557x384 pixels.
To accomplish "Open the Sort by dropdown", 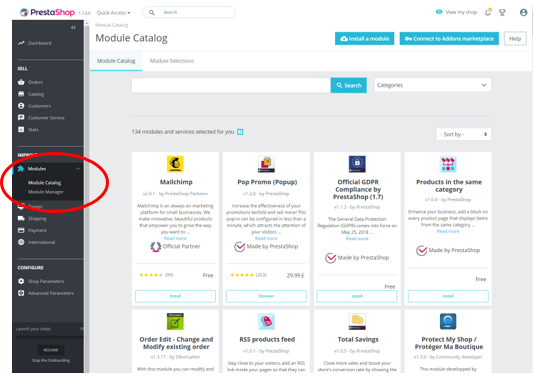I will tap(464, 134).
